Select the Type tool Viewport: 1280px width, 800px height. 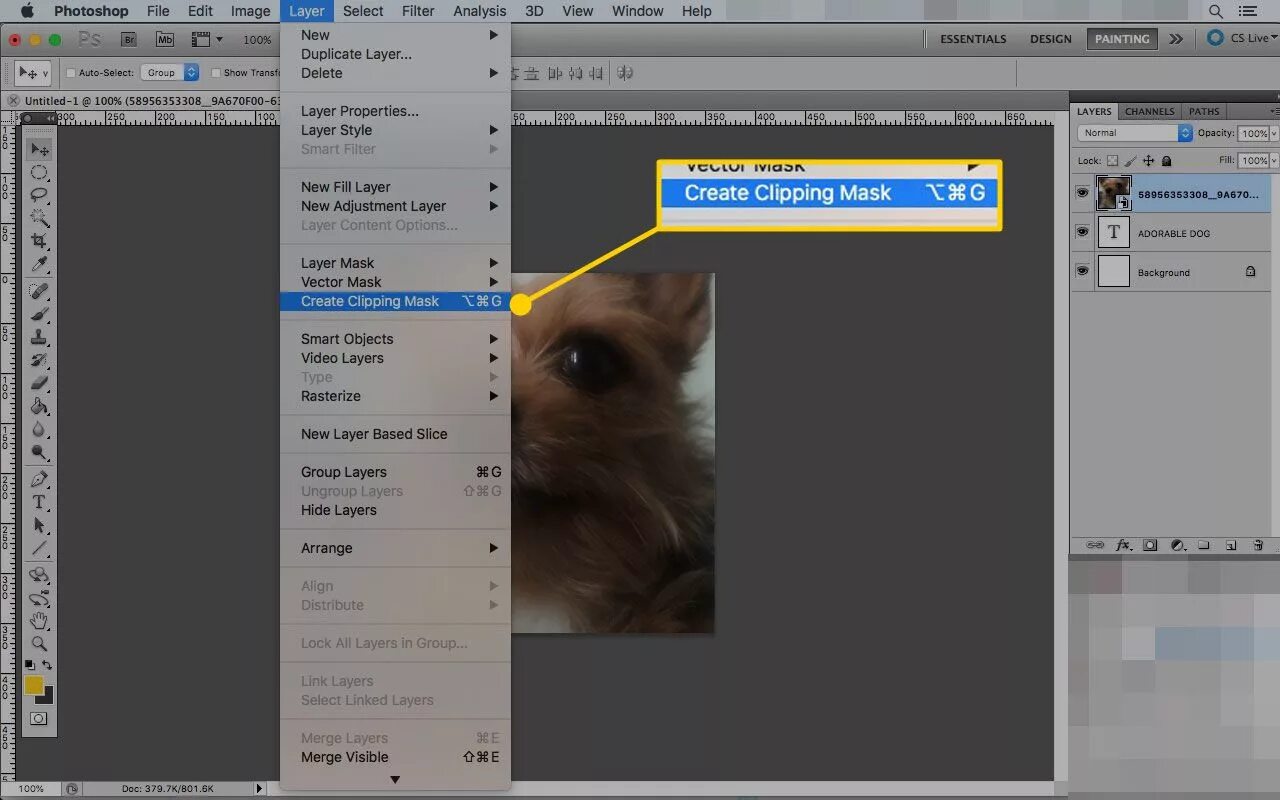click(39, 502)
